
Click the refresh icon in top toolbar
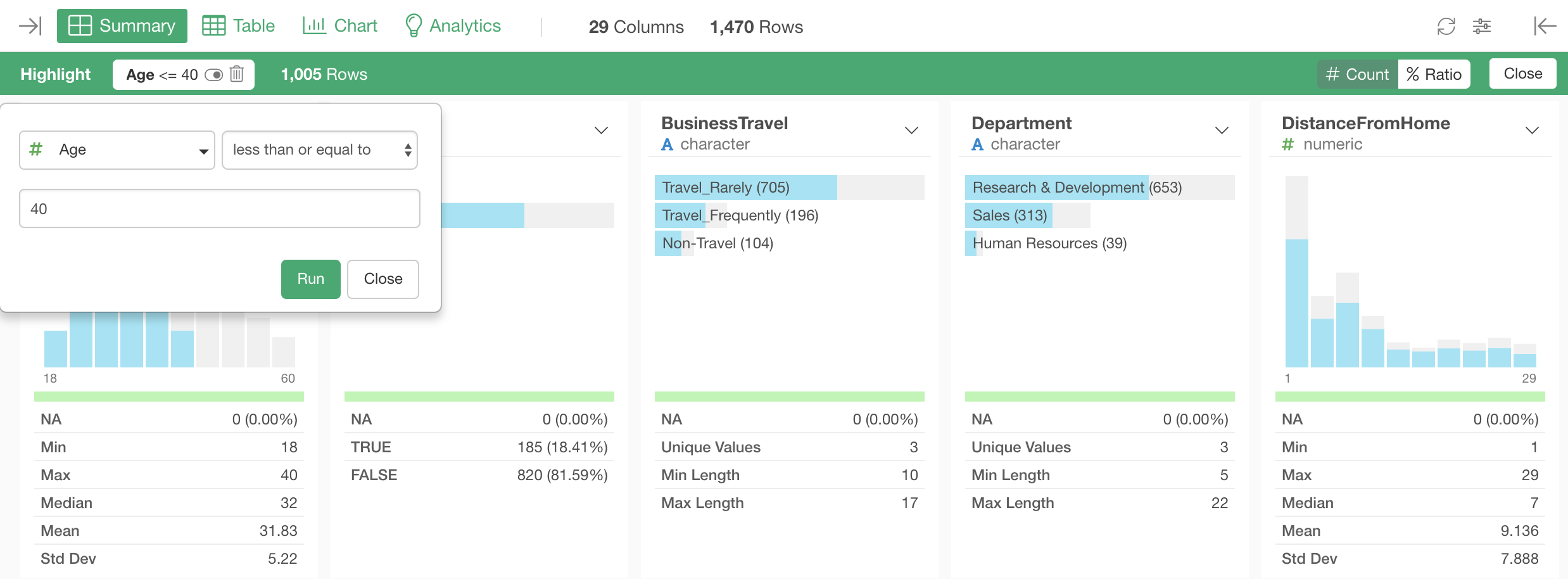pos(1446,26)
